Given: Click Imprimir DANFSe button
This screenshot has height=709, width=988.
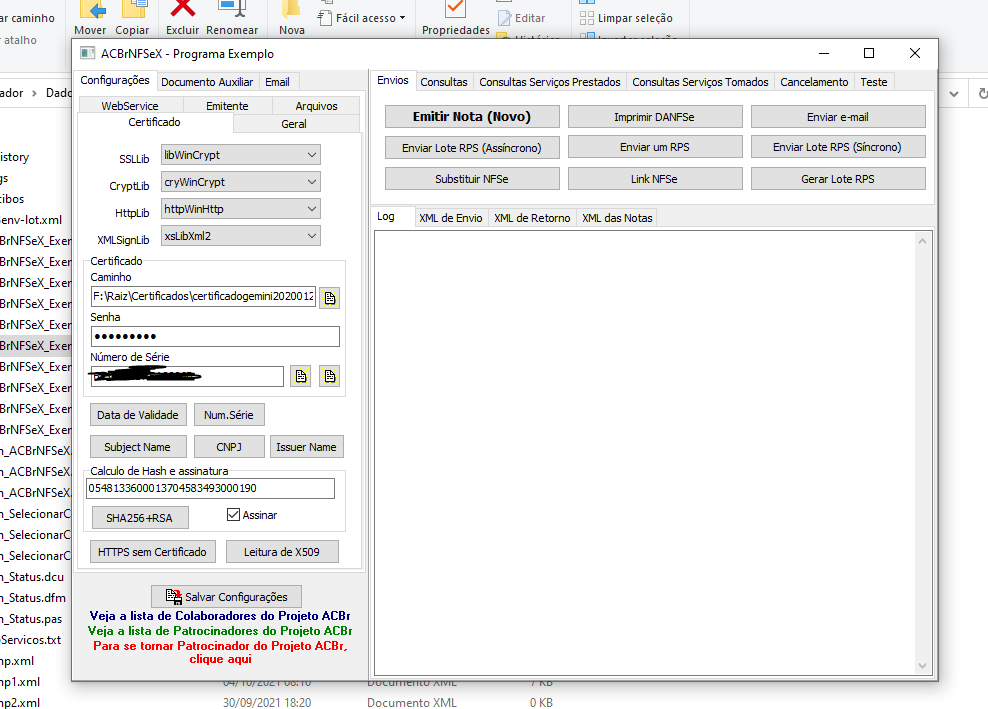Looking at the screenshot, I should 655,117.
